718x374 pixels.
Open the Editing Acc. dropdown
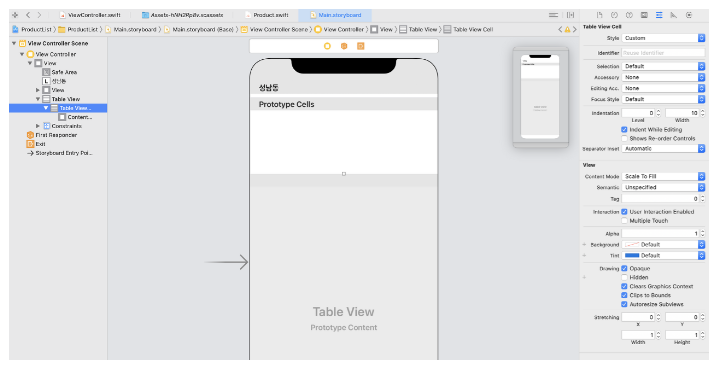tap(663, 88)
